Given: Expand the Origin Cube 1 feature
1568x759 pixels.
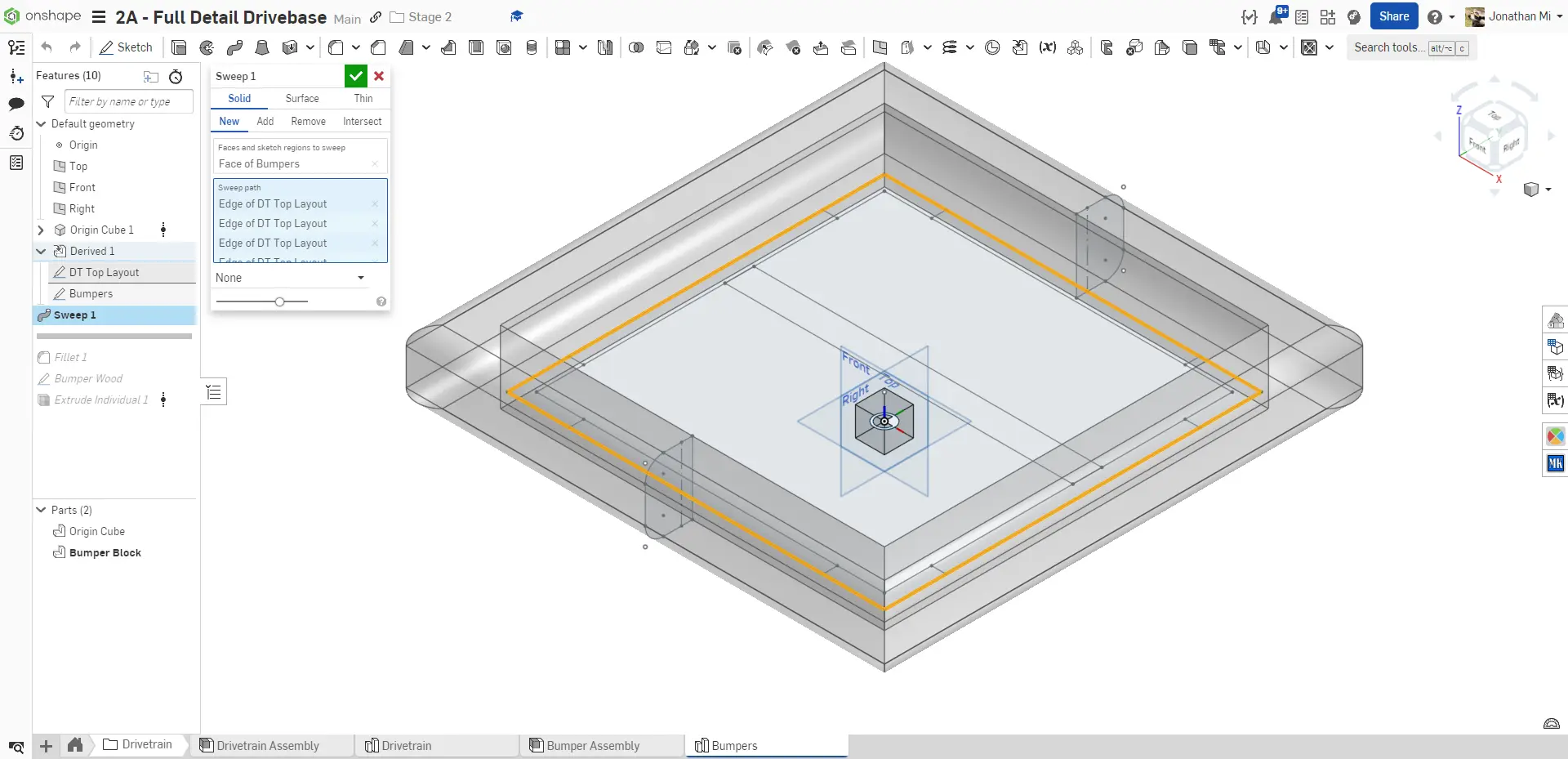Looking at the screenshot, I should (41, 230).
